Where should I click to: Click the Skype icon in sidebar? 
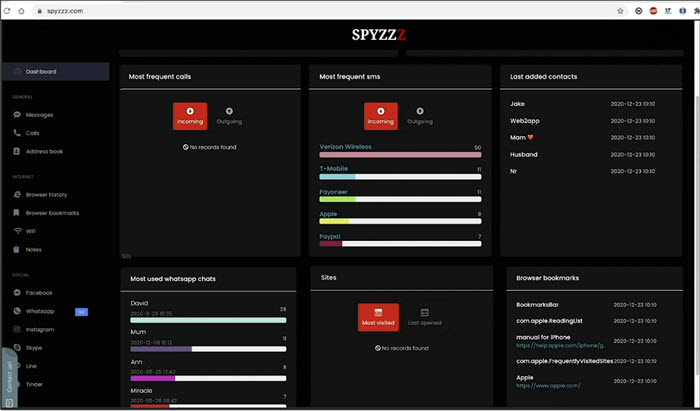pyautogui.click(x=17, y=348)
